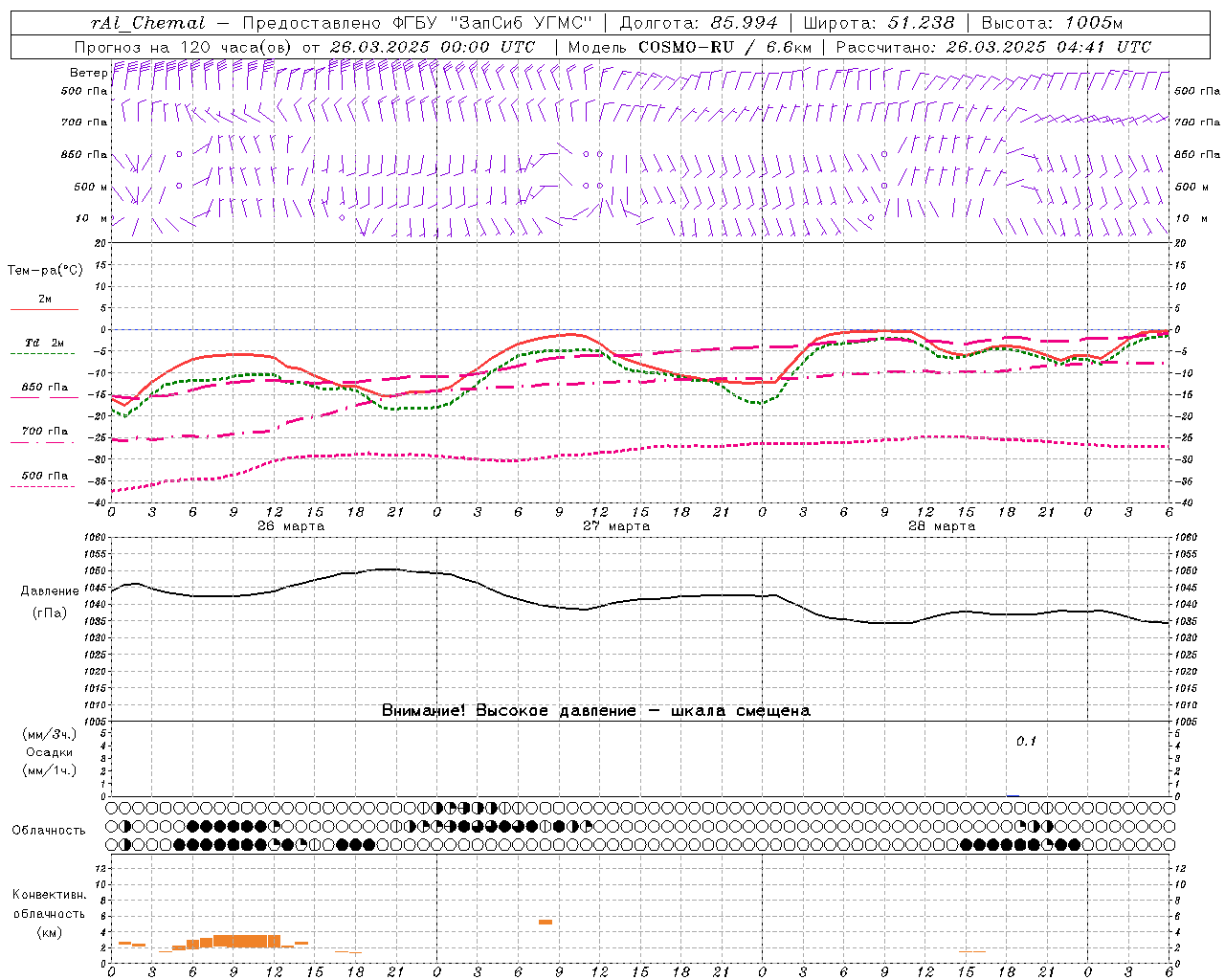Click the (мм/1ч.) precipitation unit label

click(50, 770)
